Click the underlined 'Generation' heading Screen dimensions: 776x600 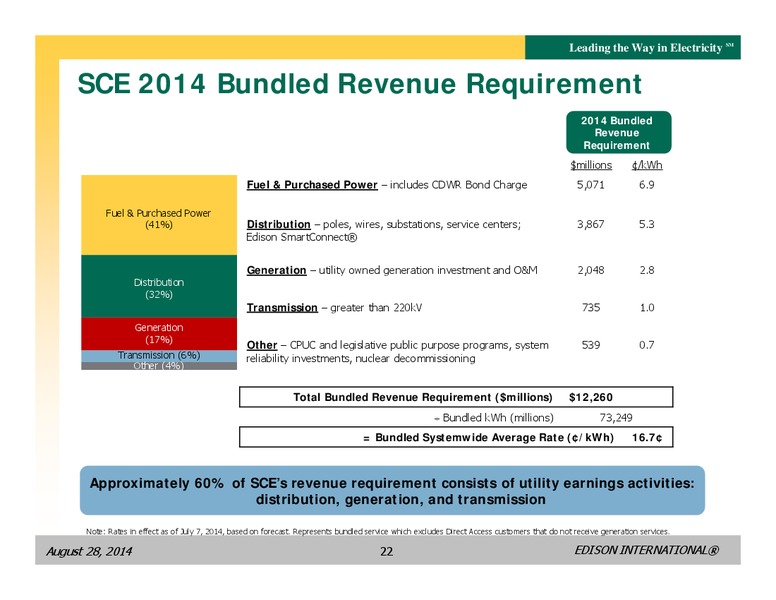coord(276,270)
